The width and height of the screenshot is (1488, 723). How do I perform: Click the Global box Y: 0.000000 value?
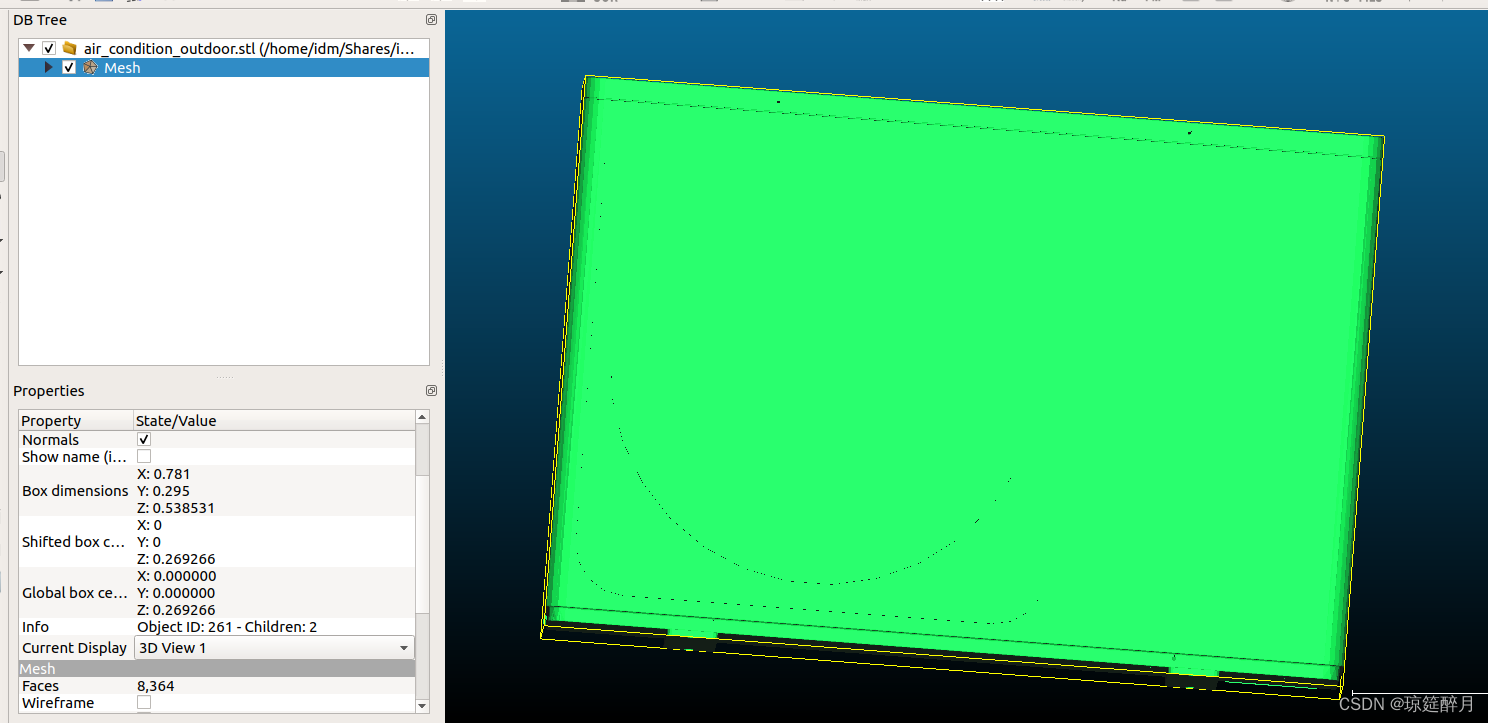tap(176, 593)
